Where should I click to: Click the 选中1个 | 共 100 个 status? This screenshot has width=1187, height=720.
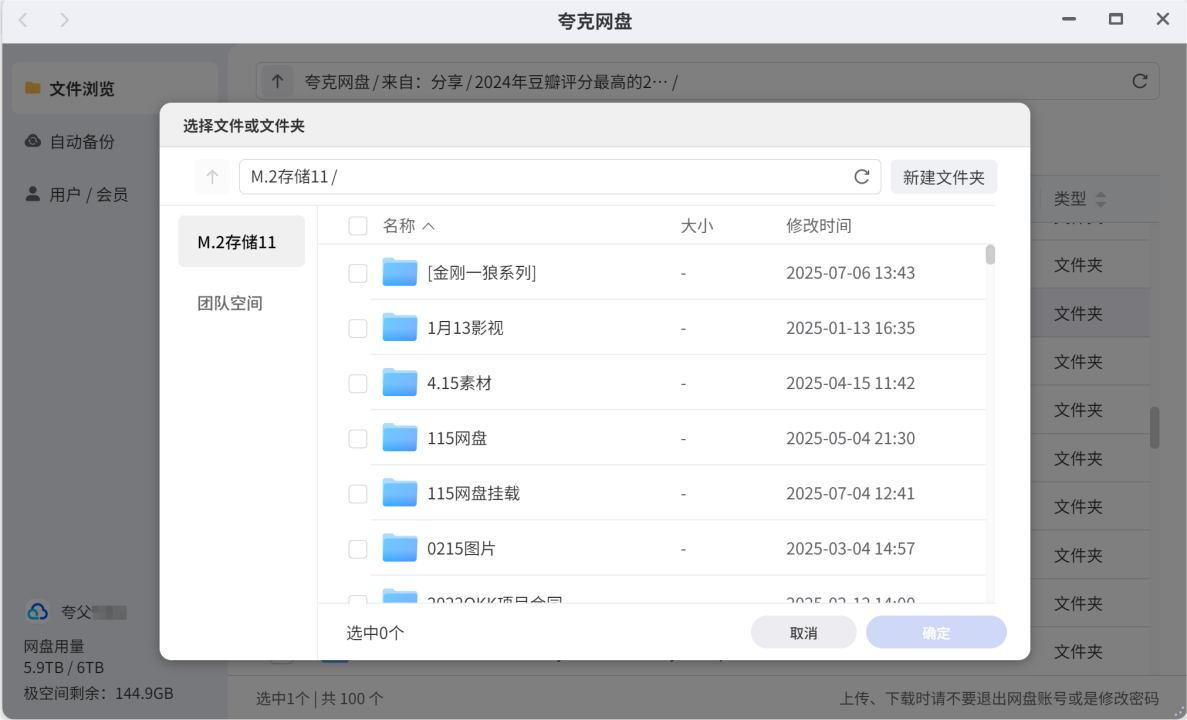pyautogui.click(x=319, y=698)
